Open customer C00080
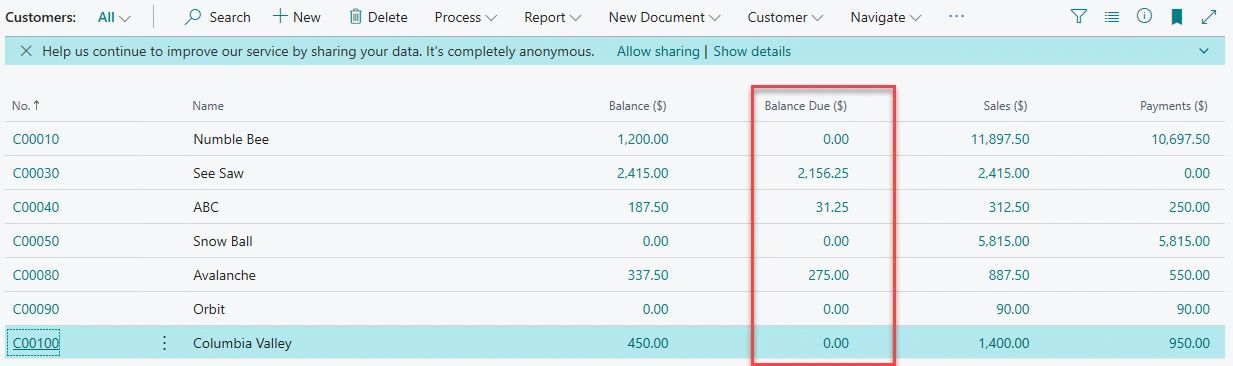The height and width of the screenshot is (366, 1233). 36,275
